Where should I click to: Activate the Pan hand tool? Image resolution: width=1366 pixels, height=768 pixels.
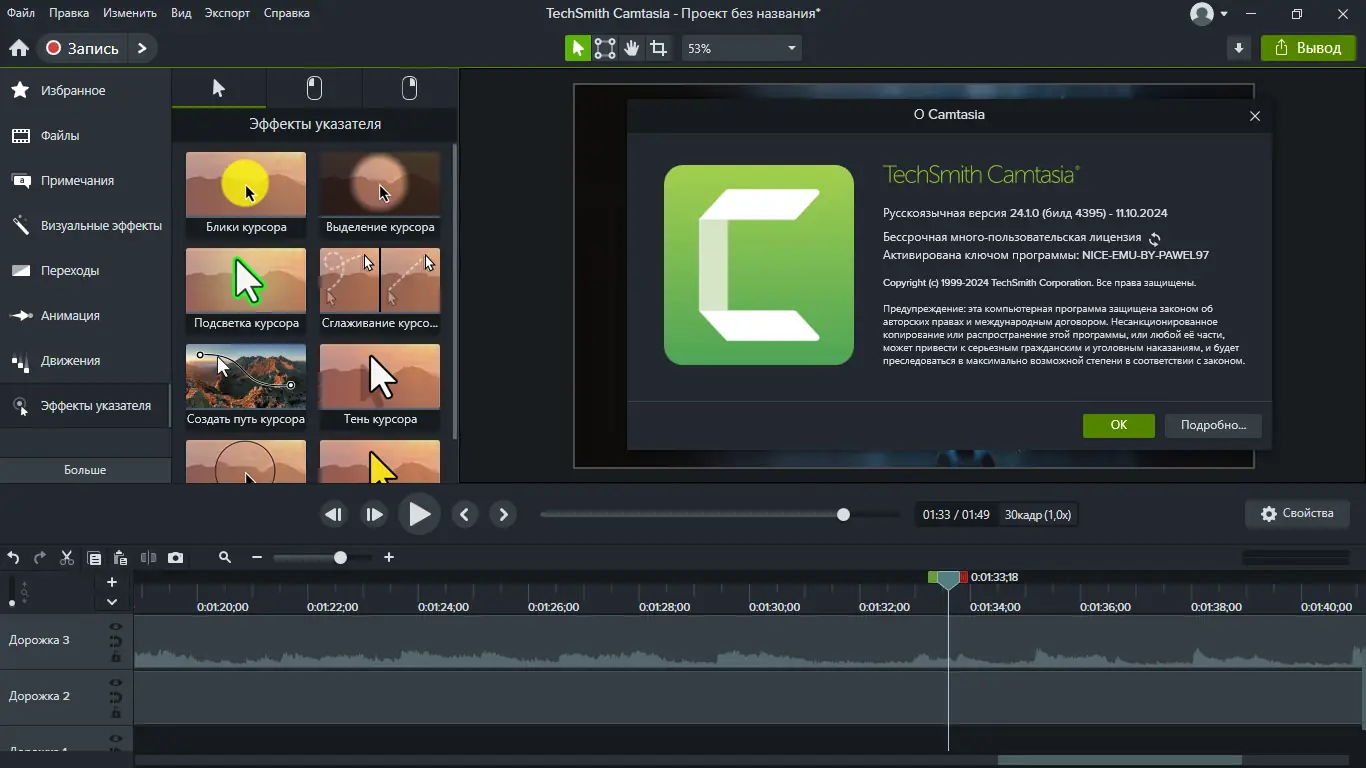[631, 48]
